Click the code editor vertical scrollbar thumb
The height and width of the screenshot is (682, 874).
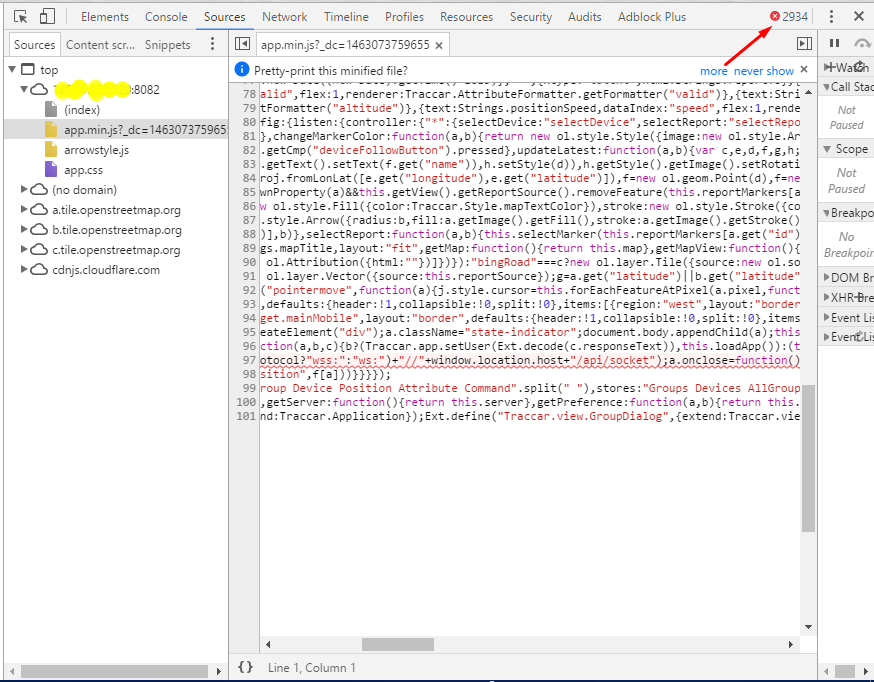point(808,457)
